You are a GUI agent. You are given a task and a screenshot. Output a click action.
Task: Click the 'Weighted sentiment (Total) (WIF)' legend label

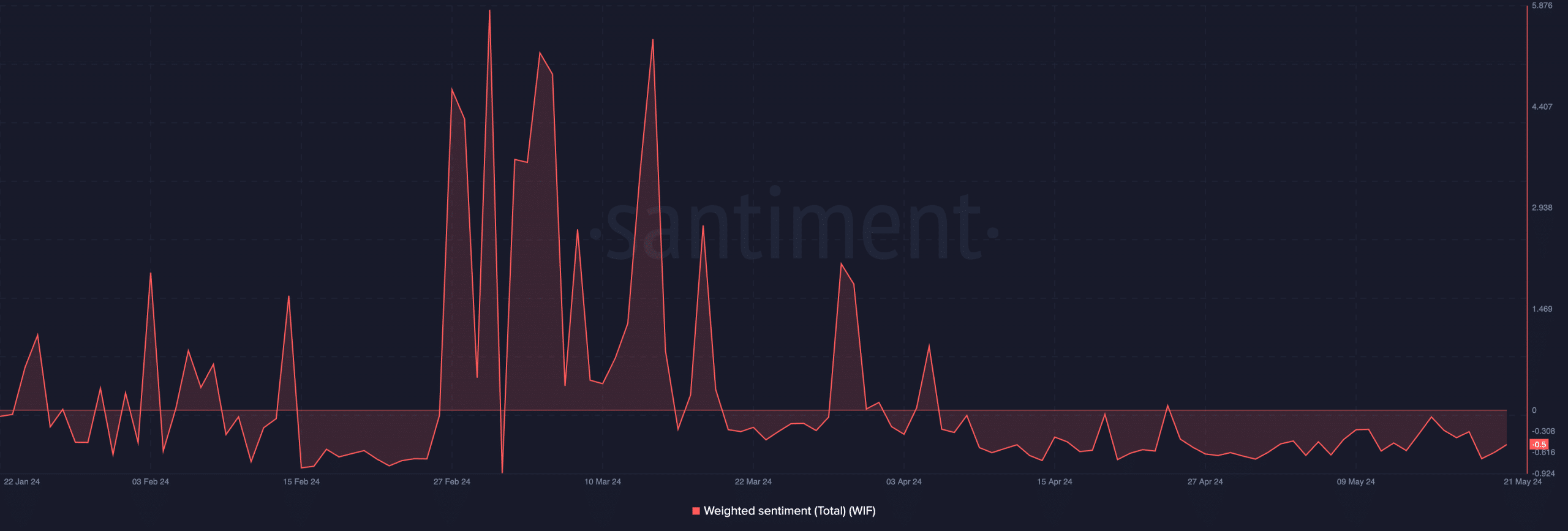point(790,511)
